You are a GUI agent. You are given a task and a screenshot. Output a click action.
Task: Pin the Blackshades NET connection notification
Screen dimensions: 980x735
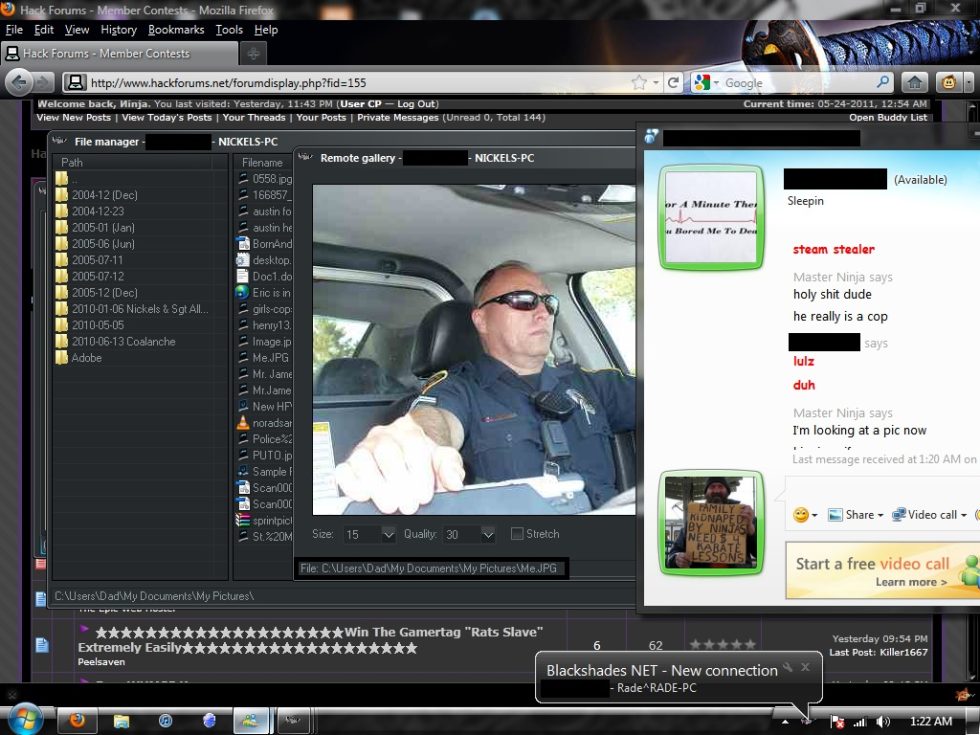pos(788,664)
